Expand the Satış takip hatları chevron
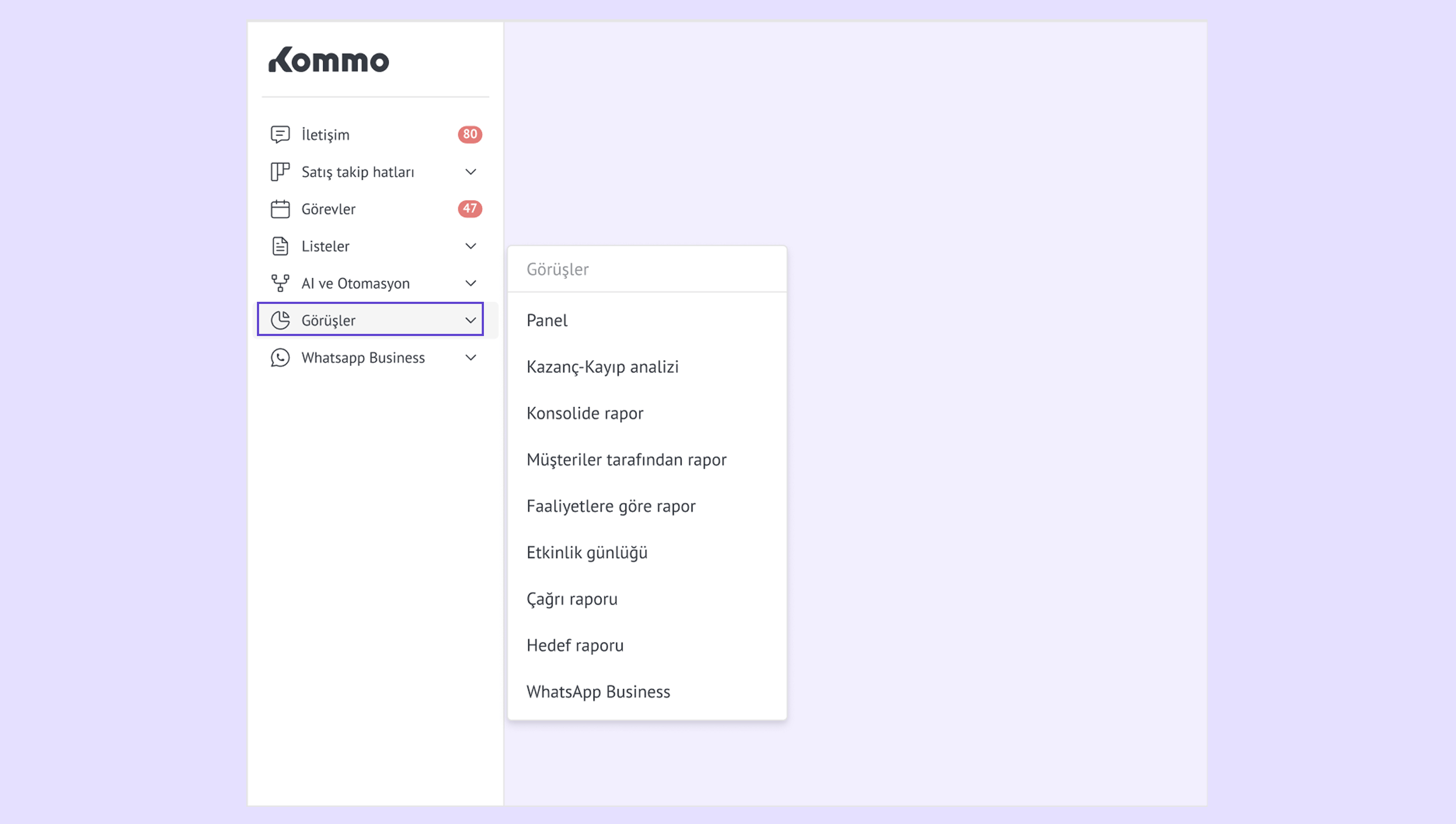The image size is (1456, 824). tap(471, 171)
